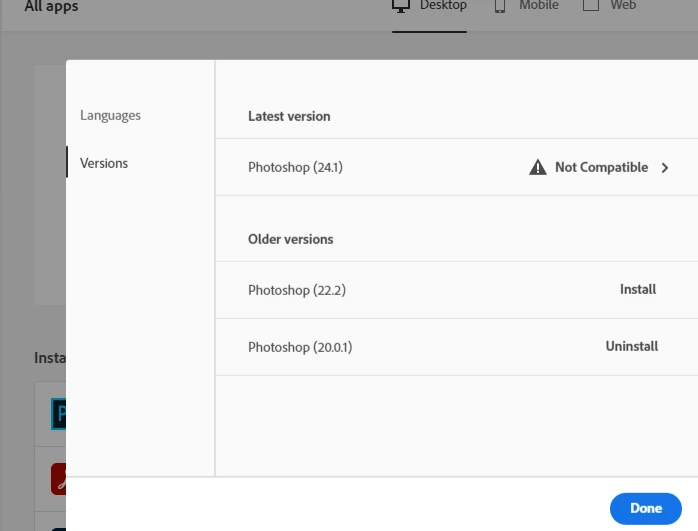Click the Latest version heading

click(289, 116)
